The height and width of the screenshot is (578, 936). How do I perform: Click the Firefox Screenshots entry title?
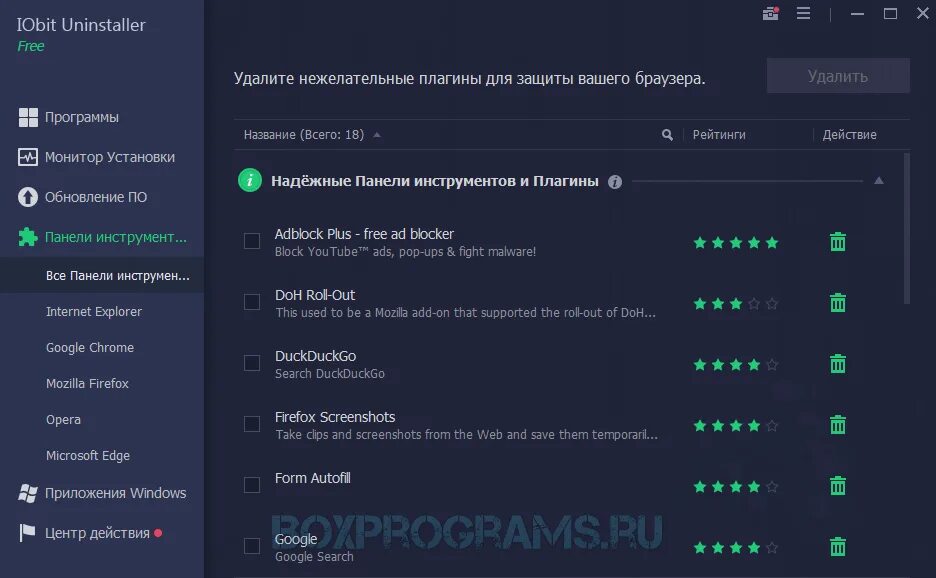[x=335, y=417]
